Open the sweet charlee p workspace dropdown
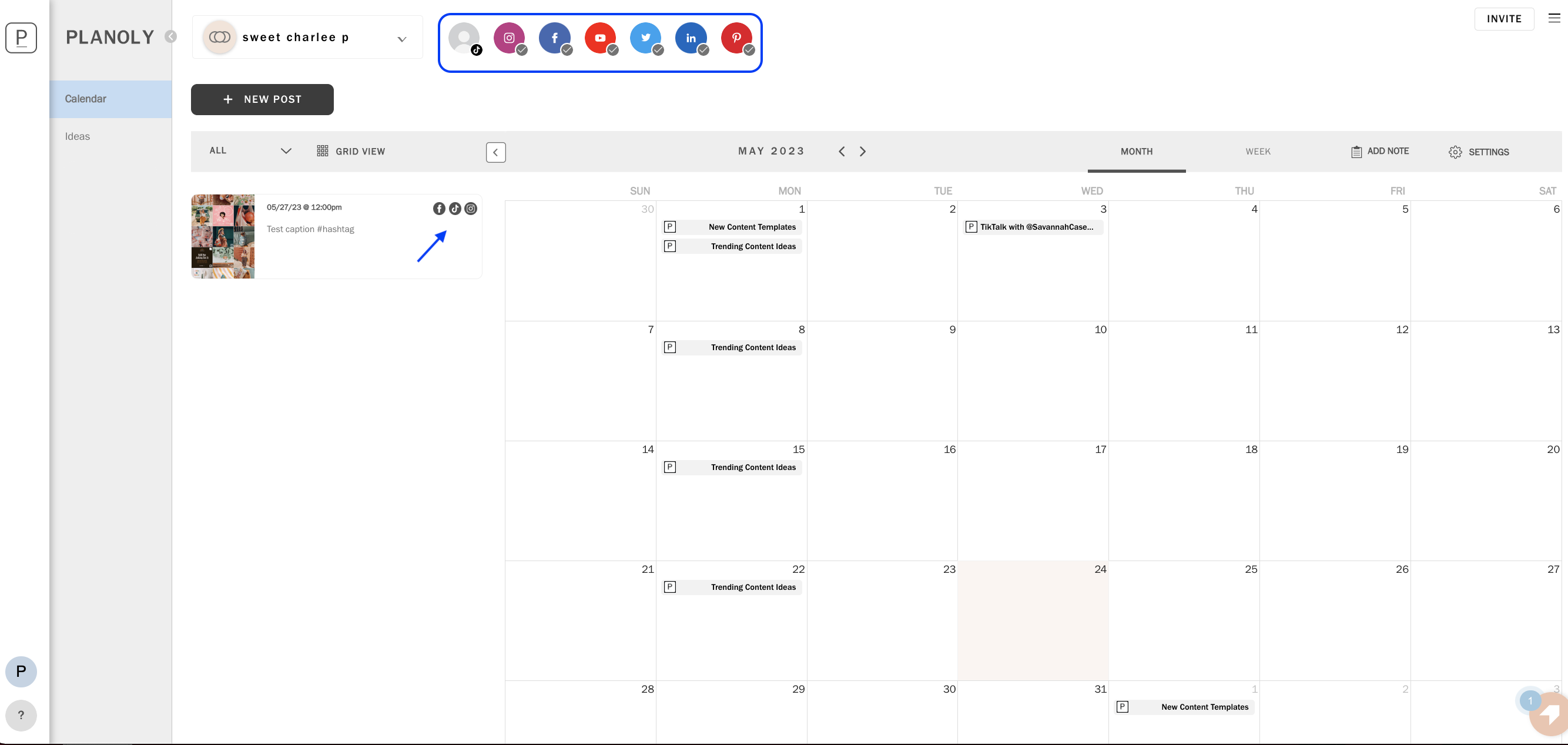Image resolution: width=1568 pixels, height=745 pixels. pyautogui.click(x=307, y=38)
